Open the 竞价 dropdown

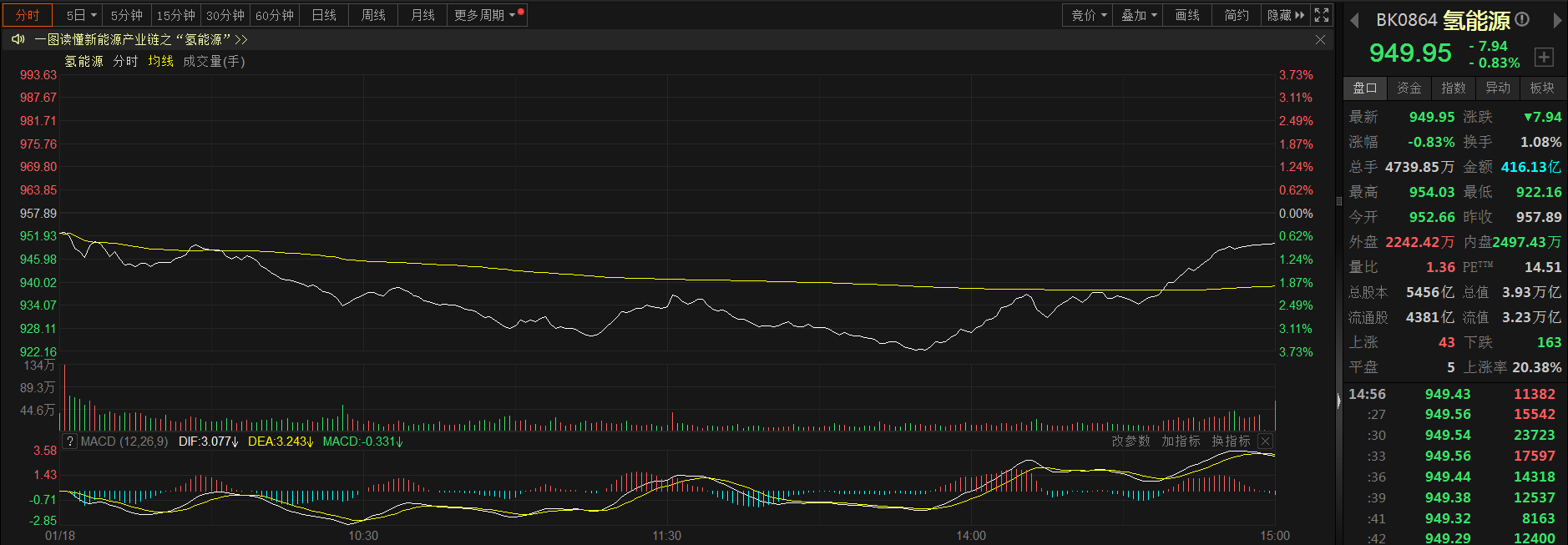[1089, 15]
